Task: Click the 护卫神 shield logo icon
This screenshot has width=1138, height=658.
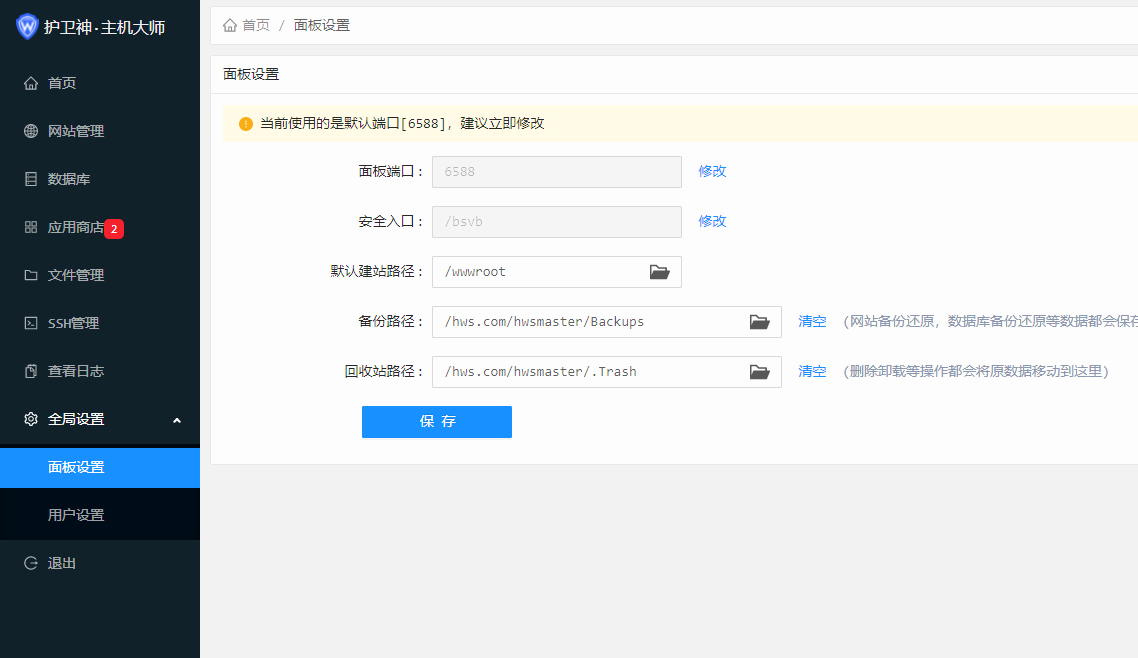Action: pyautogui.click(x=27, y=27)
